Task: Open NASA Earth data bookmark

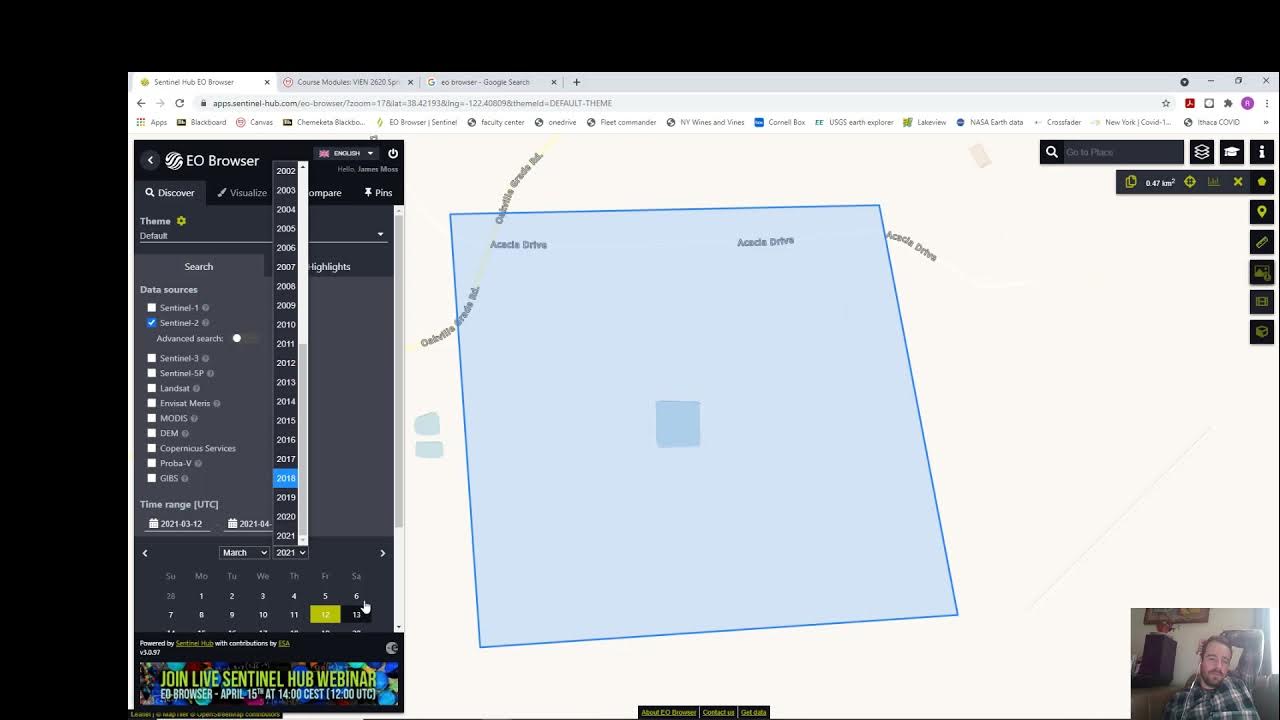Action: click(990, 122)
